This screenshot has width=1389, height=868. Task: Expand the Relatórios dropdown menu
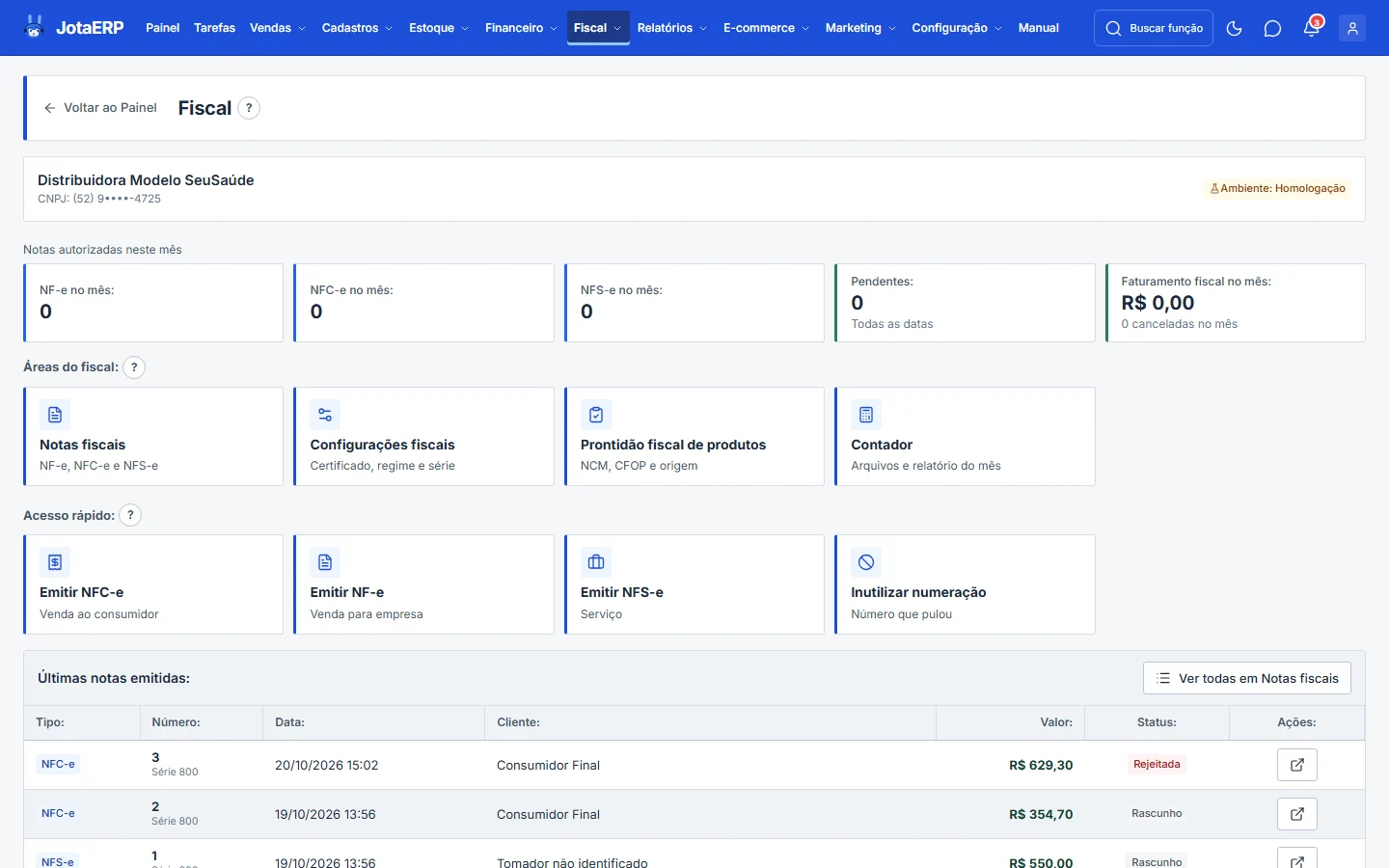pyautogui.click(x=672, y=28)
